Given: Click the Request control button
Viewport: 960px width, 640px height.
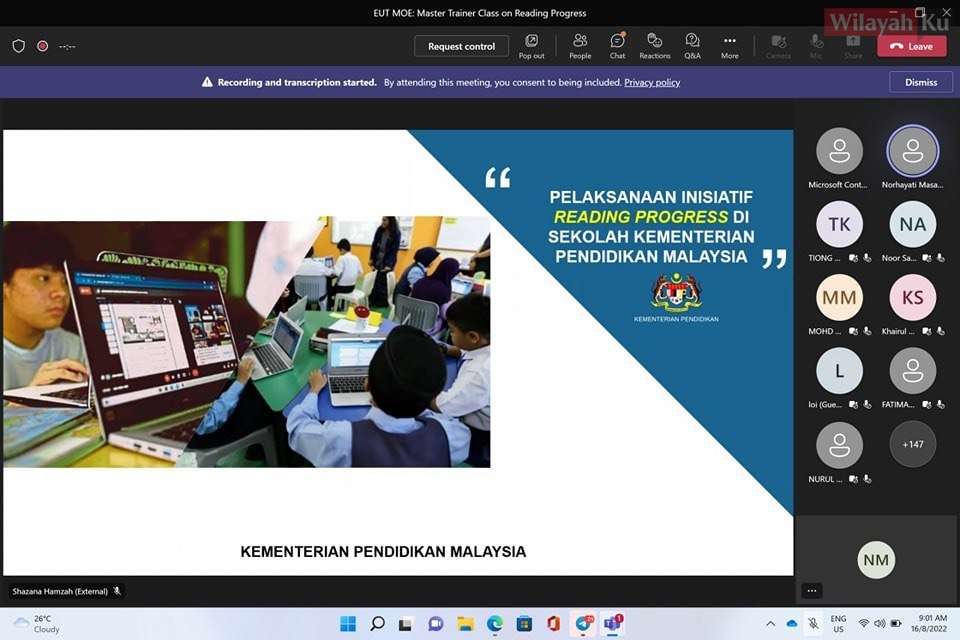Looking at the screenshot, I should (461, 46).
